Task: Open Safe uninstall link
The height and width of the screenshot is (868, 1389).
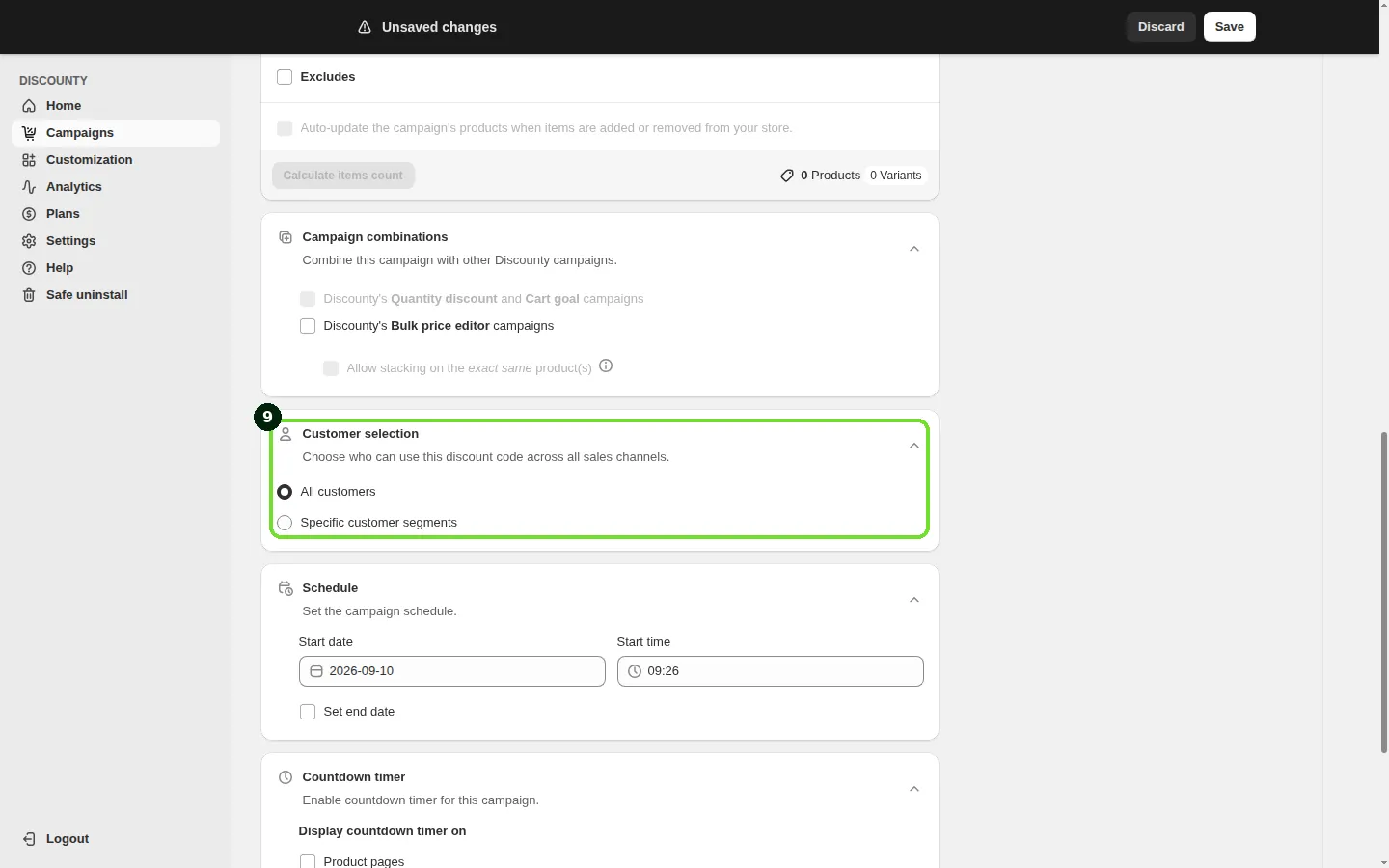Action: tap(116, 295)
